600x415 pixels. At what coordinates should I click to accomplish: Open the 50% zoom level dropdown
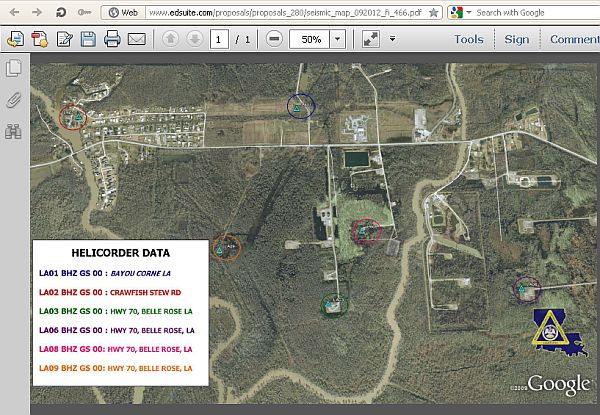(x=336, y=40)
